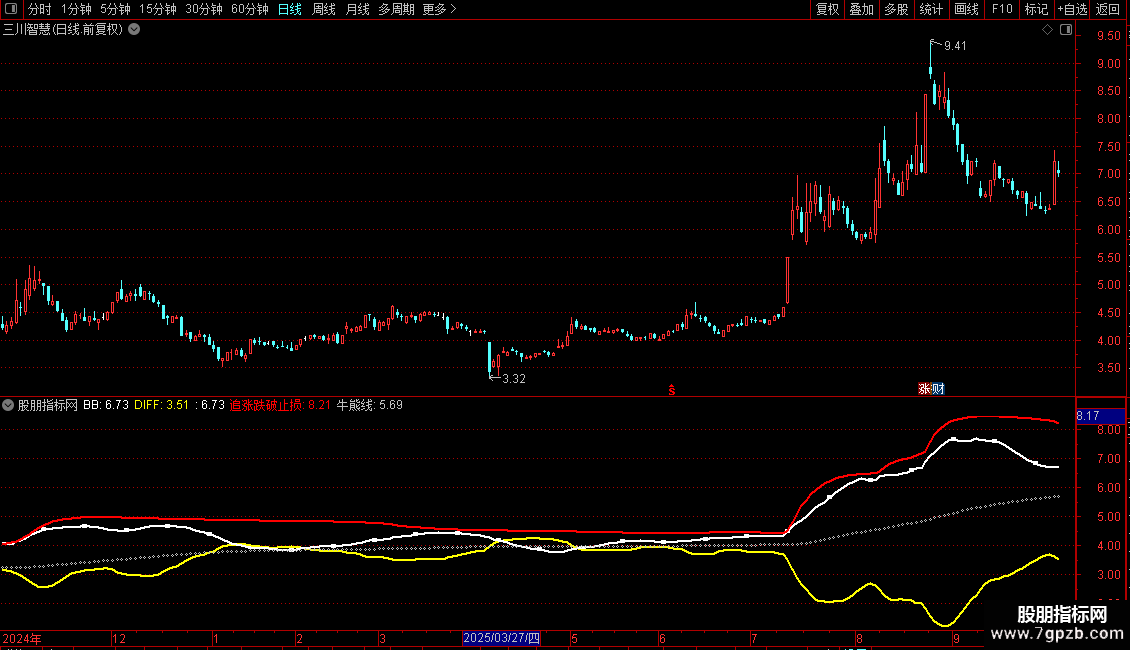1130x650 pixels.
Task: Select the 60分钟 period
Action: pyautogui.click(x=250, y=9)
